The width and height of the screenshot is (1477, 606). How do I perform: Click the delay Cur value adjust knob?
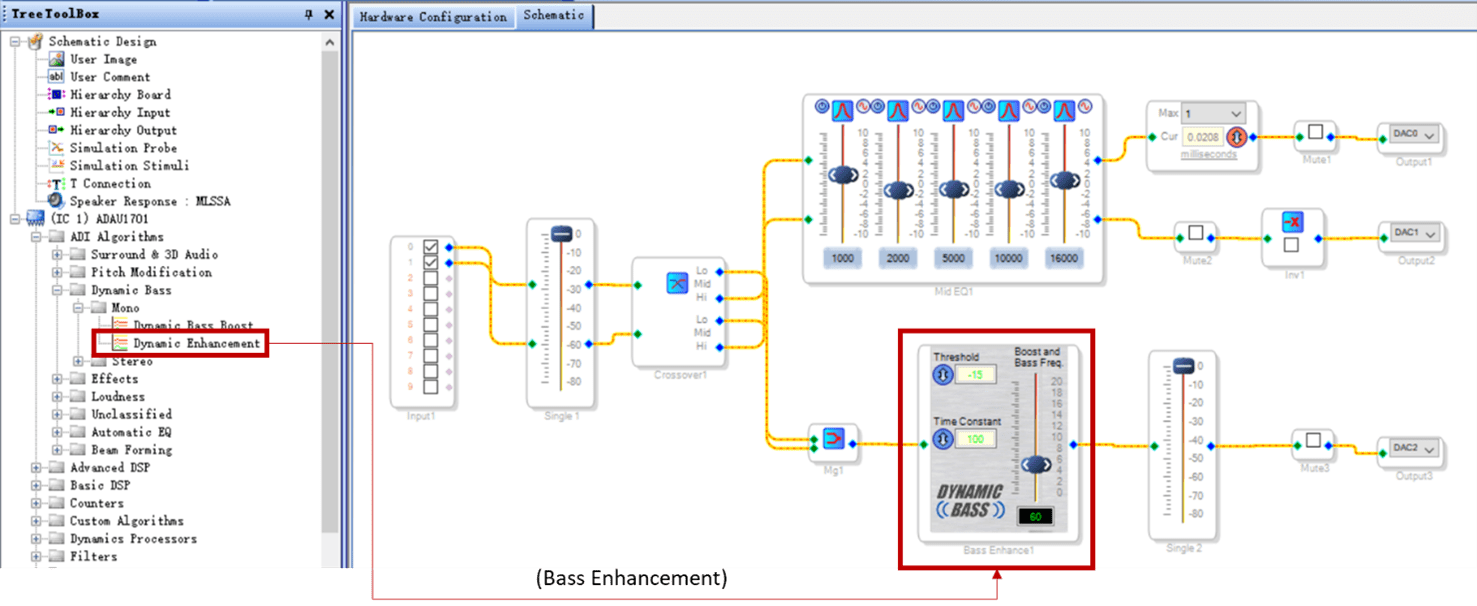pos(1237,136)
